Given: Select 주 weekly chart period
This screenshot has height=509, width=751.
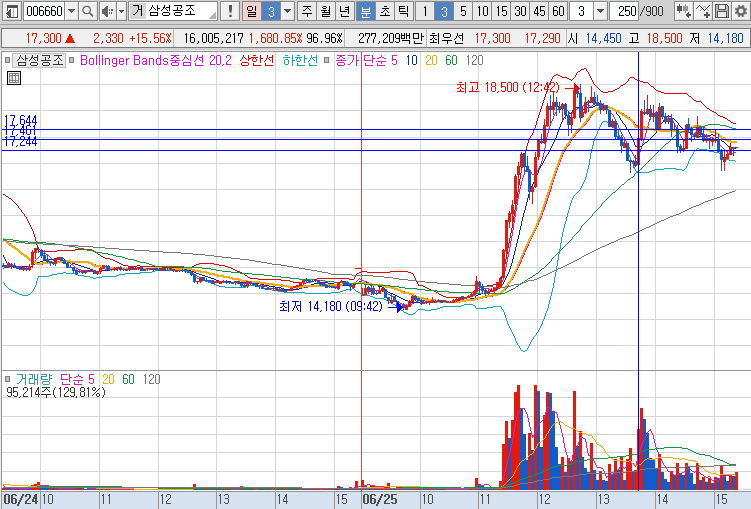Looking at the screenshot, I should 307,11.
